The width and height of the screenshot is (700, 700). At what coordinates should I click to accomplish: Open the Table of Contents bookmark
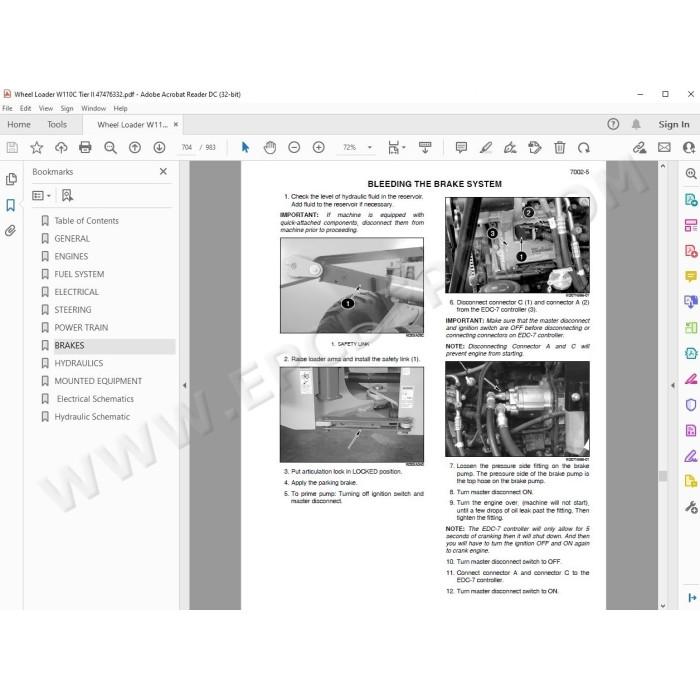(x=87, y=221)
